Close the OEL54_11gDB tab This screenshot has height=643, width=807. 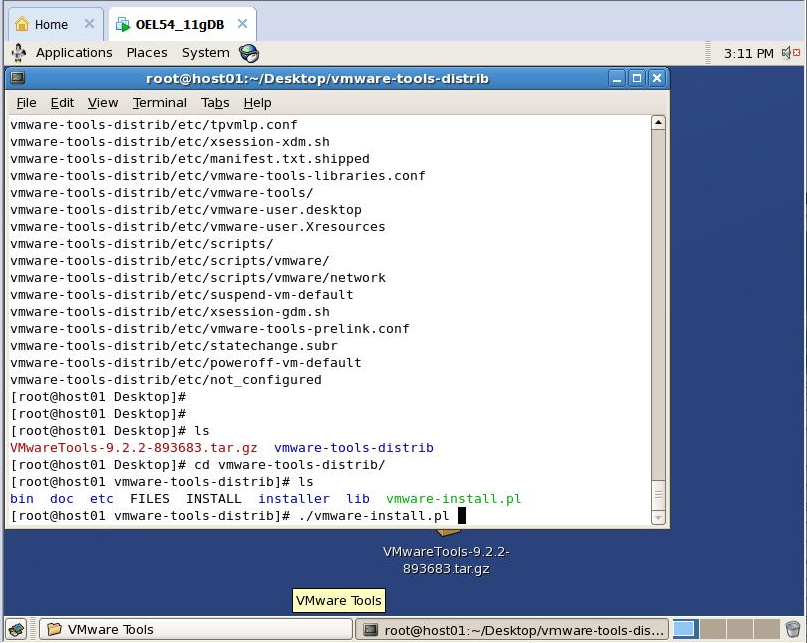242,24
